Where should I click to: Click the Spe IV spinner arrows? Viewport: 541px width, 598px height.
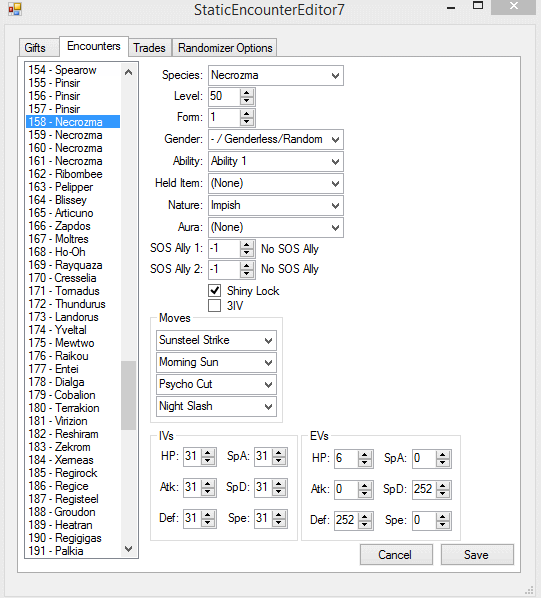(x=279, y=518)
